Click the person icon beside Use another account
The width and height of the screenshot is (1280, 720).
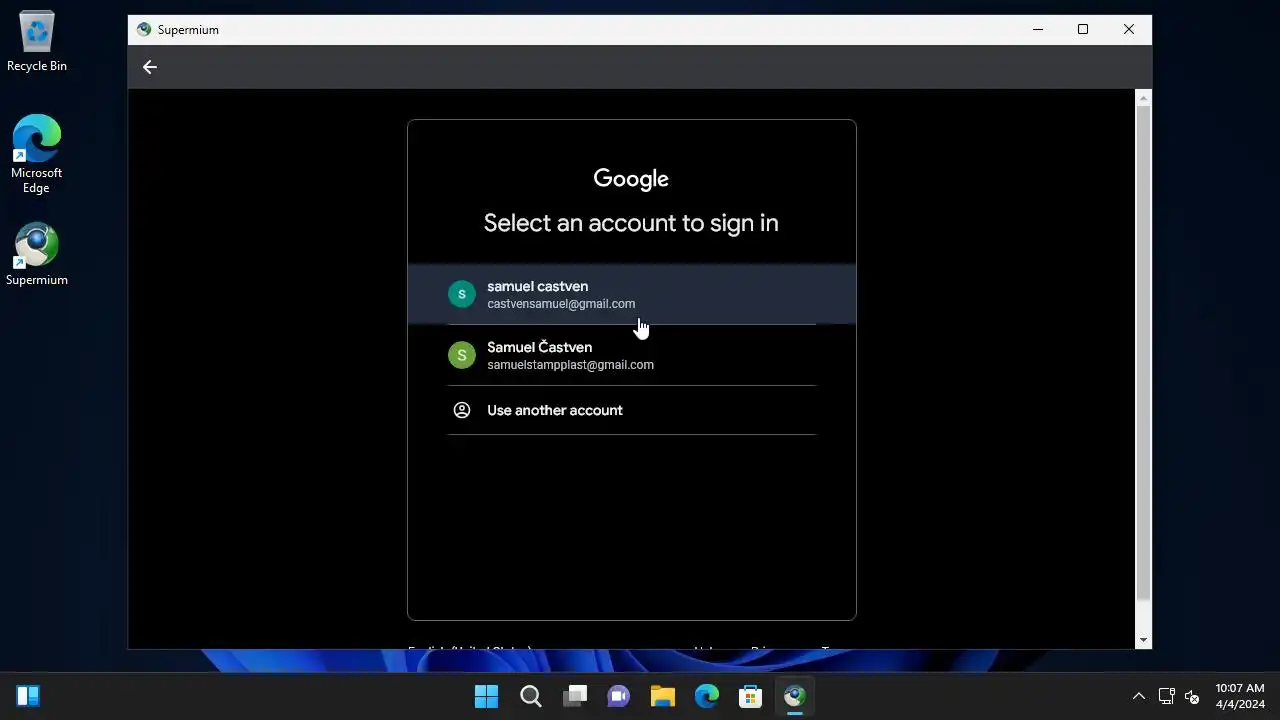pyautogui.click(x=461, y=410)
